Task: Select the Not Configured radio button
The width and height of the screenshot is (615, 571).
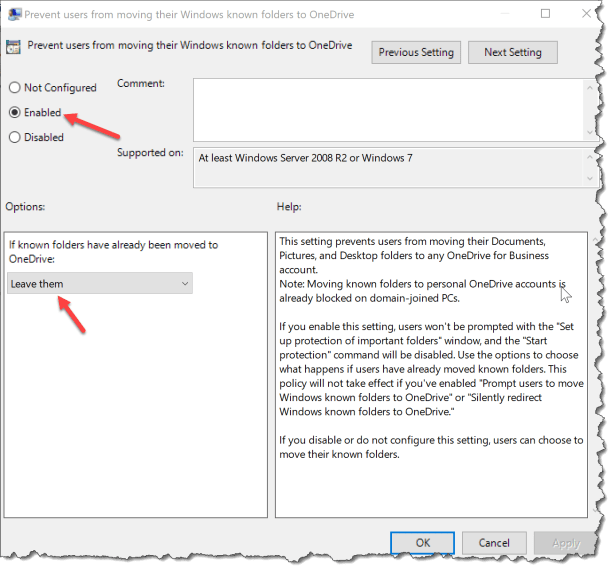Action: 15,88
